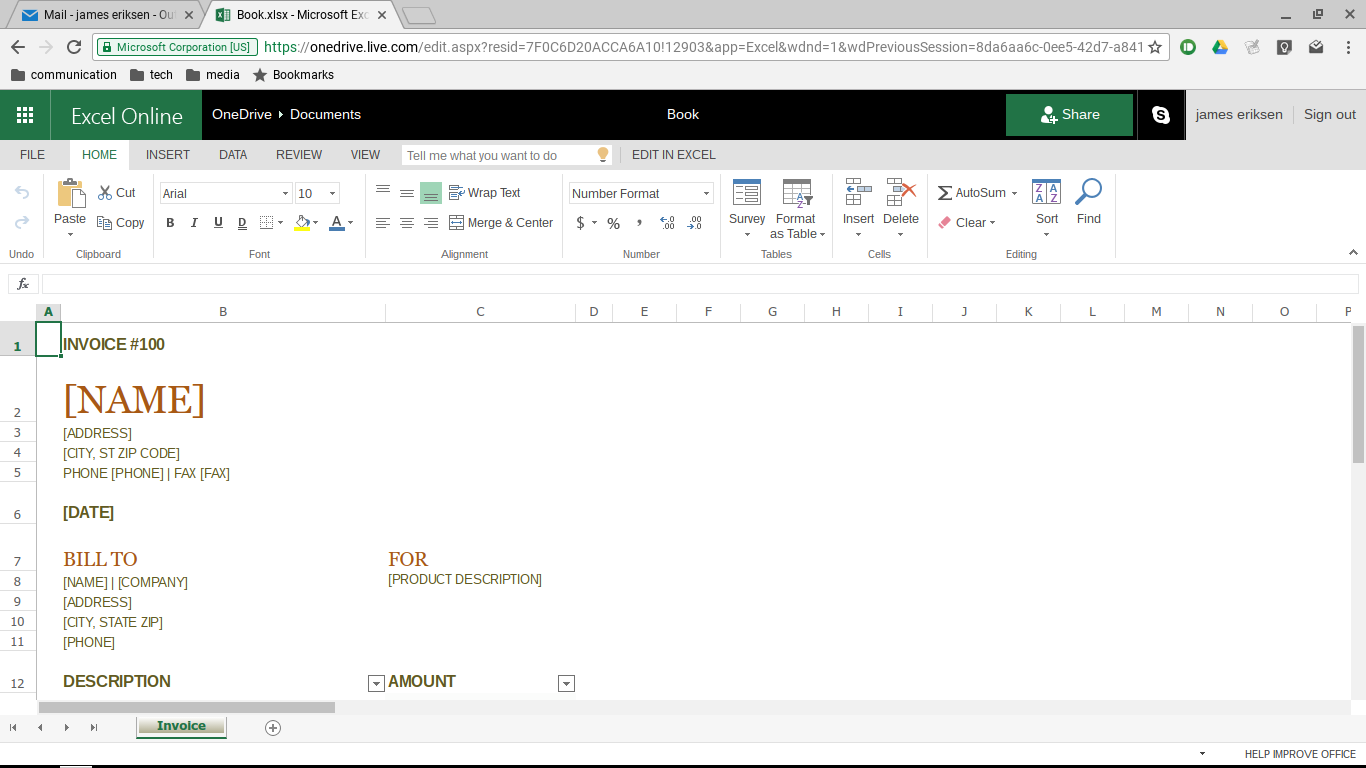Open the OneDrive breadcrumb link
This screenshot has width=1366, height=768.
click(242, 114)
